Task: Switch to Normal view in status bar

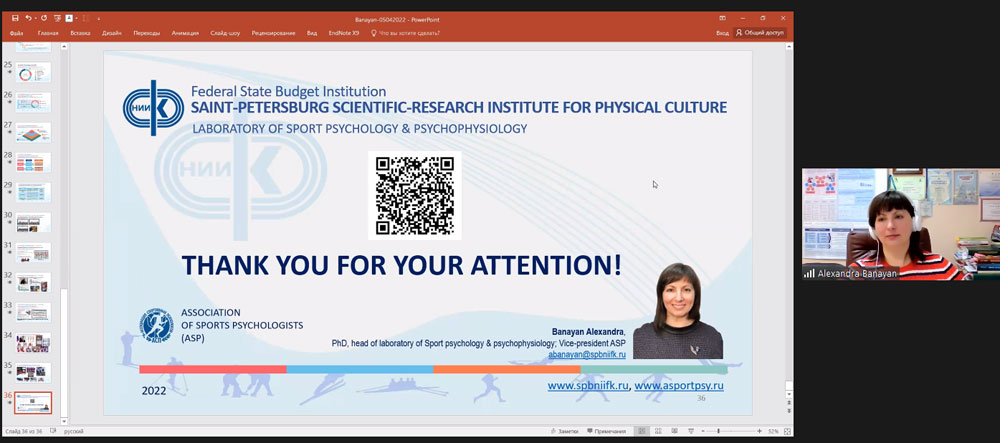Action: [x=642, y=432]
